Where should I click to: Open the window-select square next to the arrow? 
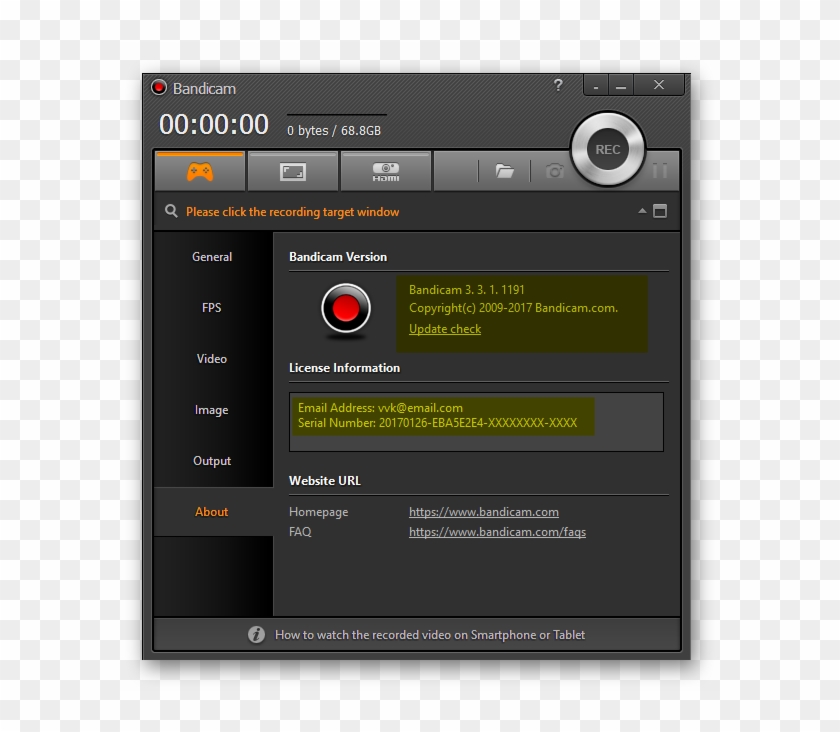tap(659, 211)
